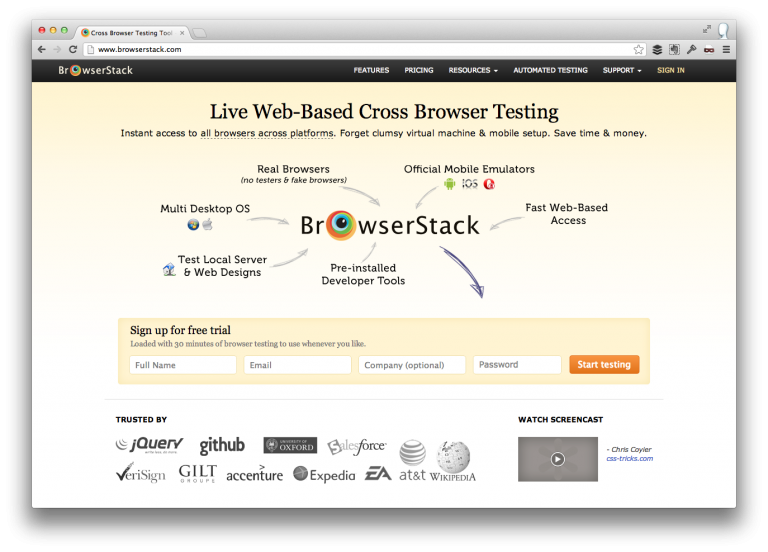This screenshot has height=552, width=768.
Task: Click the BrowserStack logo in the navbar
Action: (x=96, y=71)
